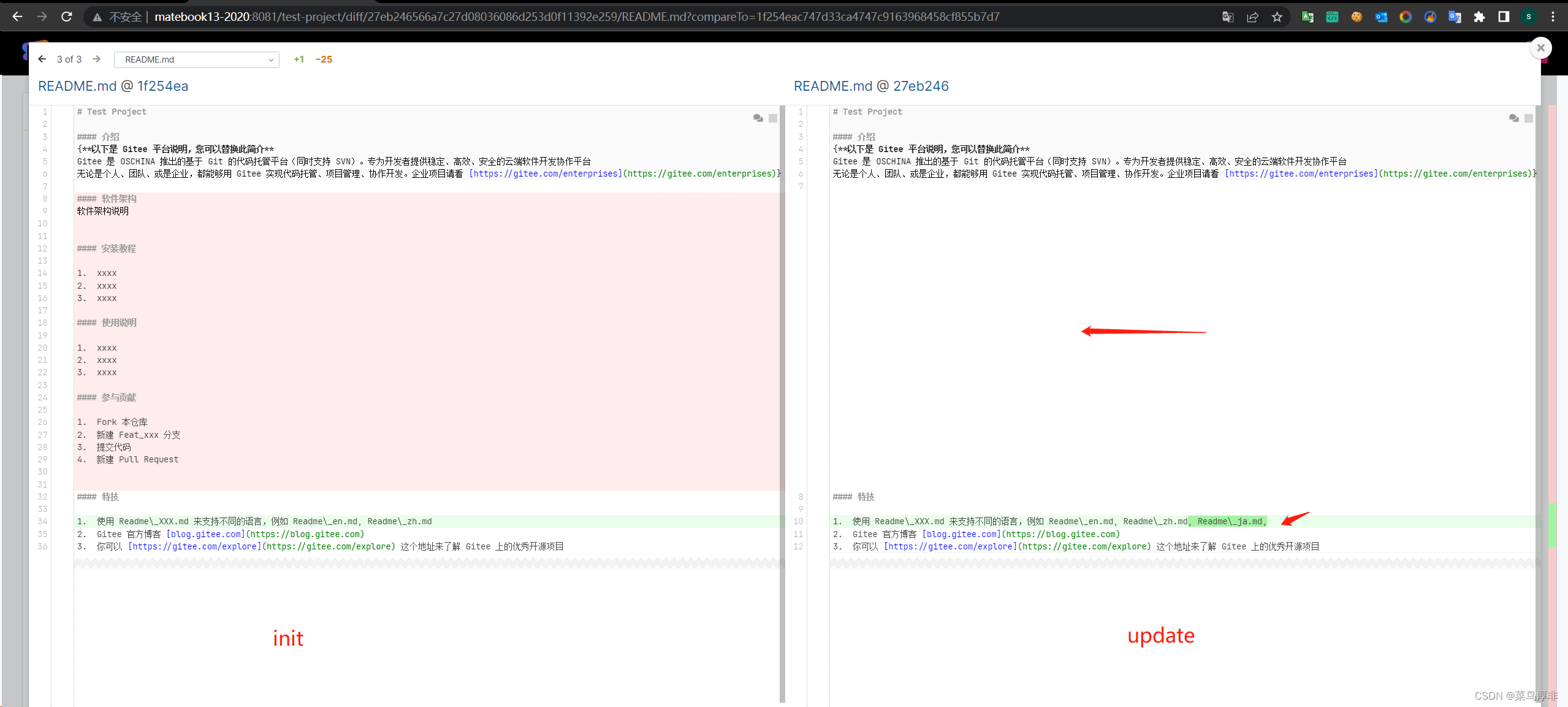The width and height of the screenshot is (1568, 707).
Task: Reload the browser page
Action: (67, 17)
